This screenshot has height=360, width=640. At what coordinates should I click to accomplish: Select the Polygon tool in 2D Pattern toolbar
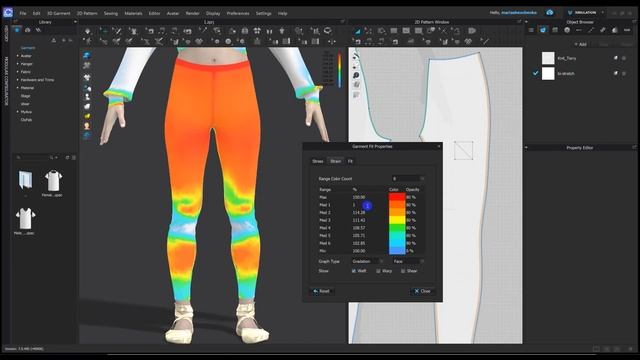pos(382,31)
